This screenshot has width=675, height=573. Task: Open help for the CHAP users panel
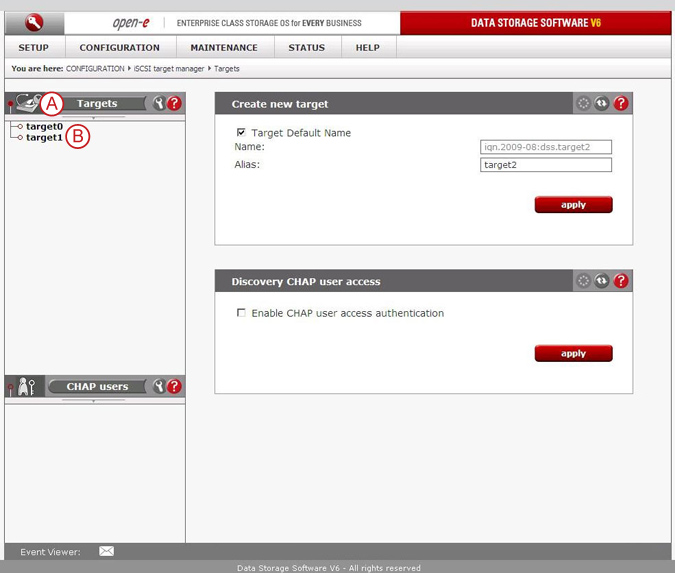[174, 386]
